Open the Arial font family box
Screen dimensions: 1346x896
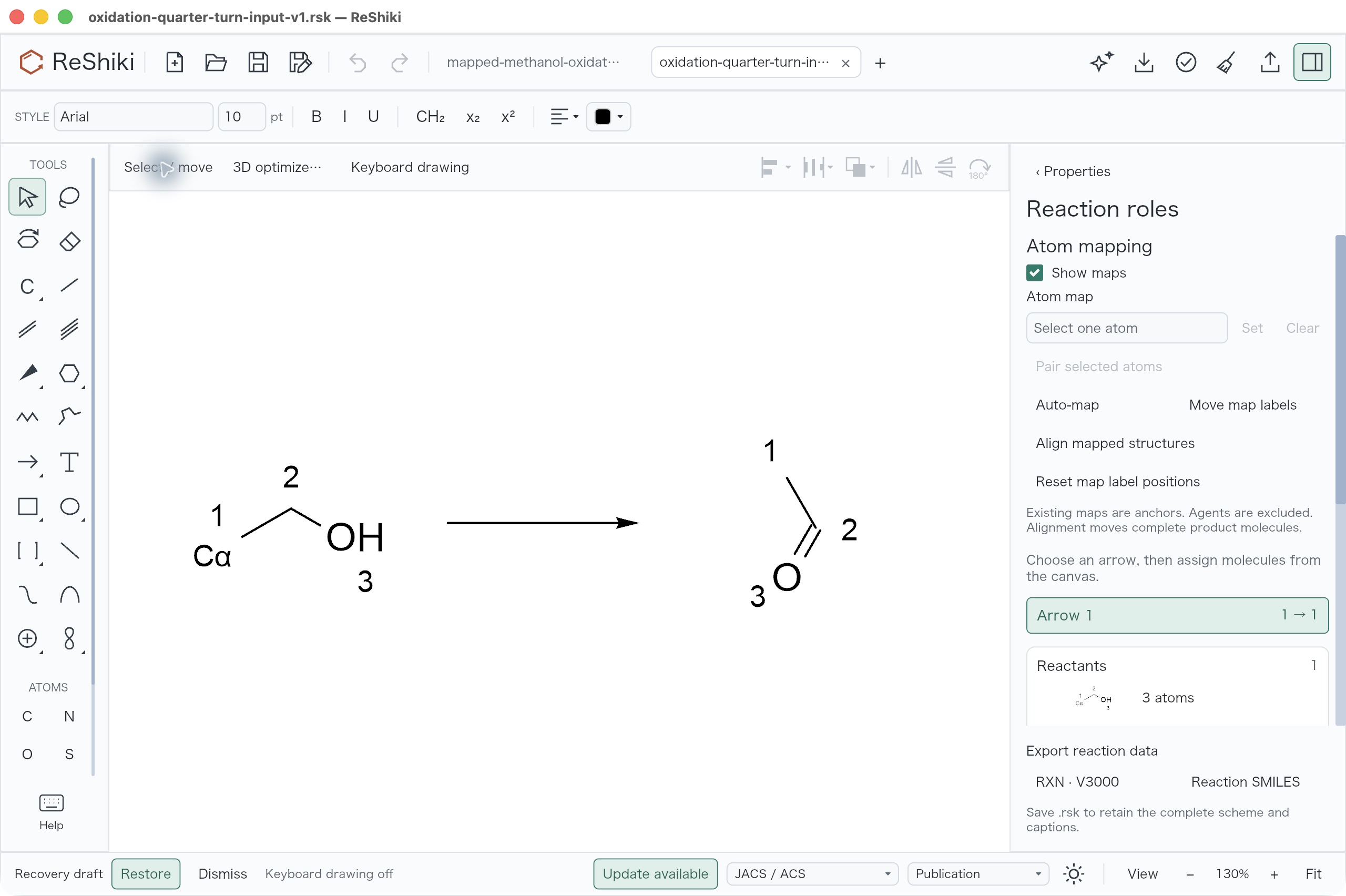coord(134,117)
